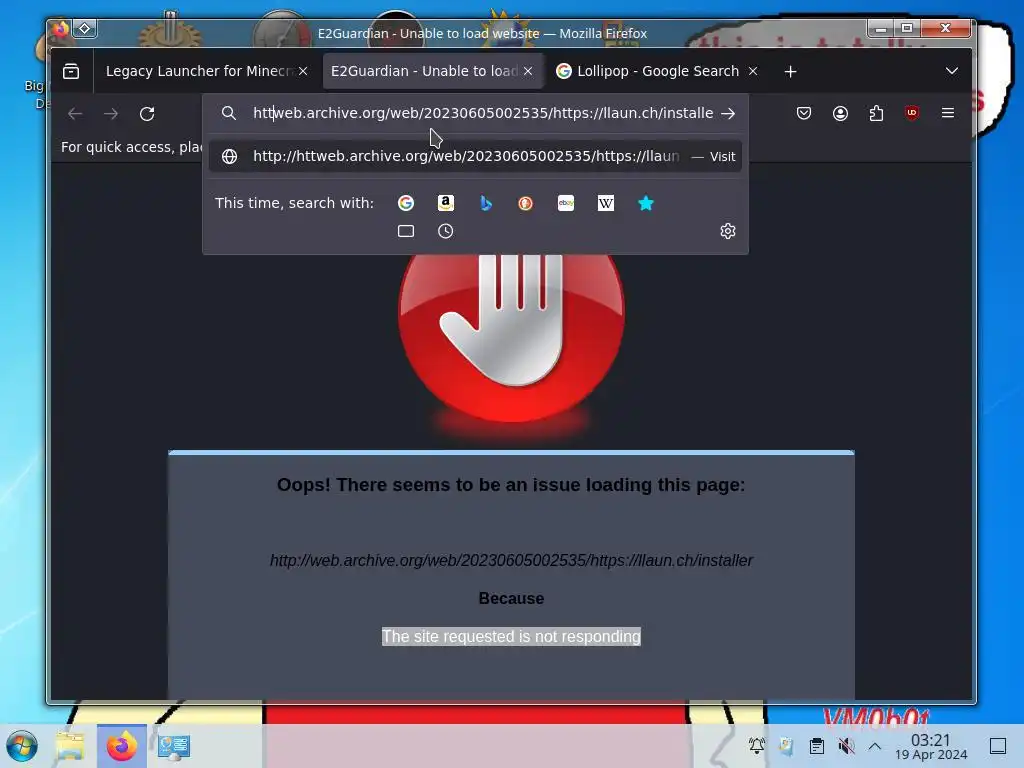Open system settings taskbar icon
1024x768 pixels.
coord(174,746)
